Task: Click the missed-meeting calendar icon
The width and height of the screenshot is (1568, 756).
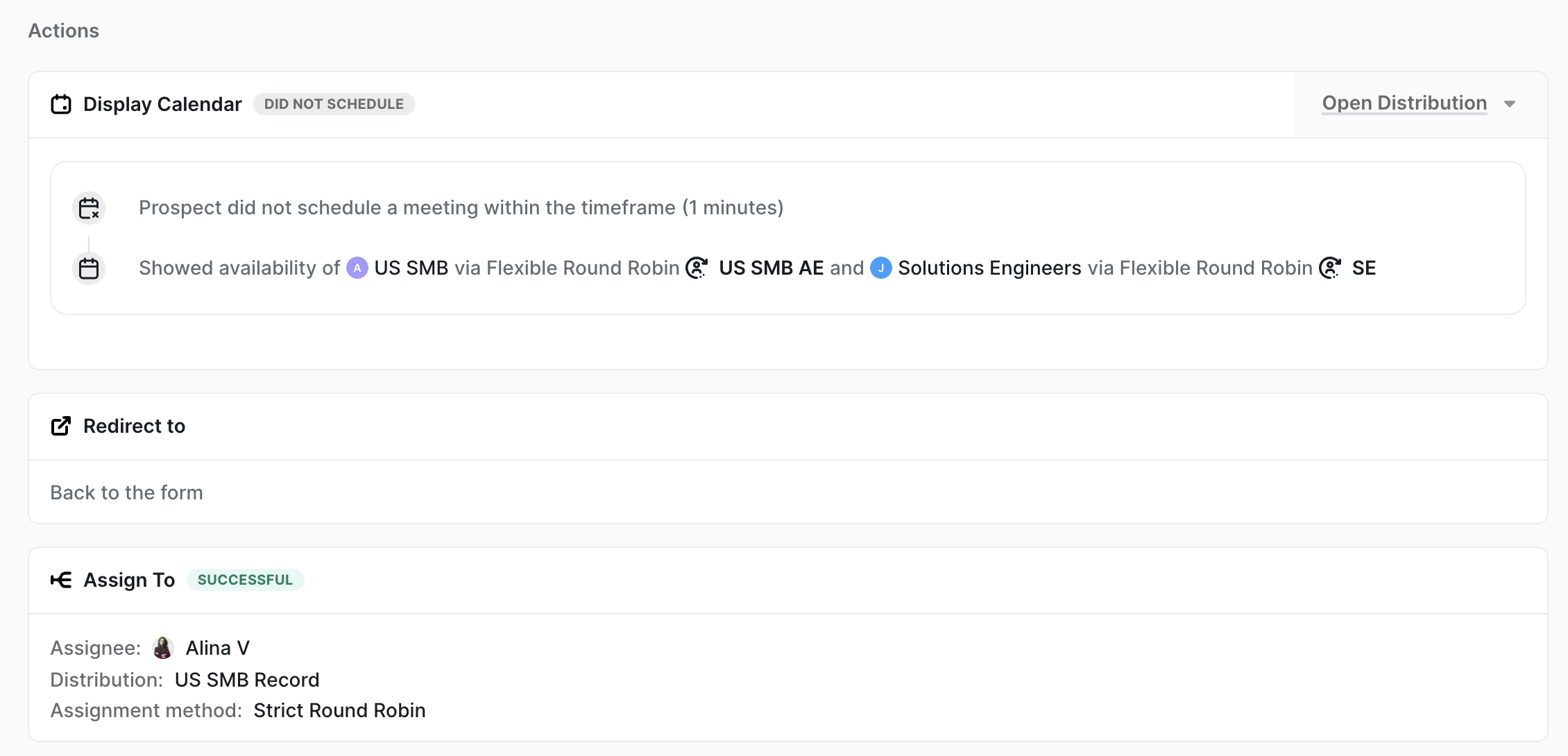Action: pyautogui.click(x=89, y=208)
